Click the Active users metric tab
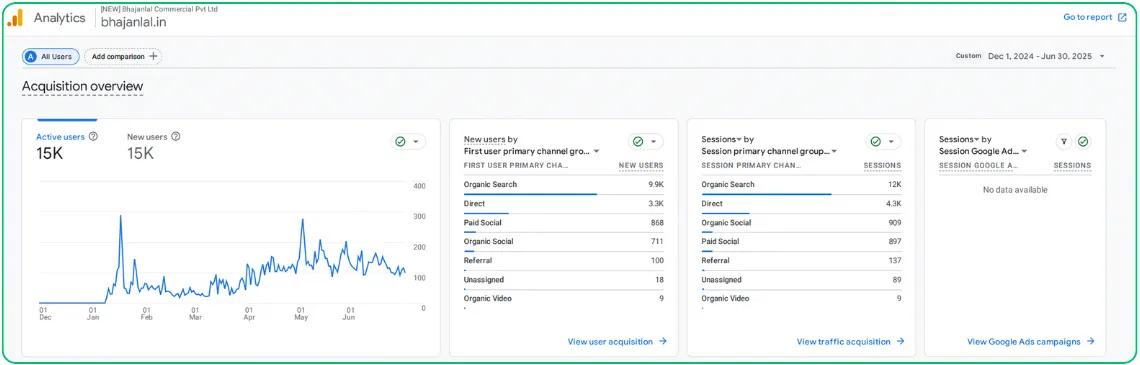 point(60,137)
